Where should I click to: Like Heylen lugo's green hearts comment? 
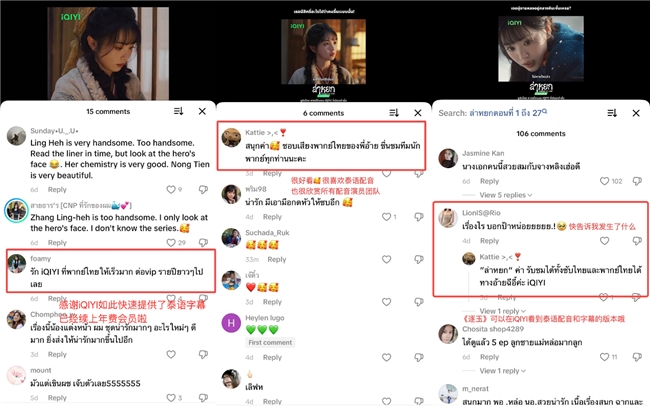point(386,357)
